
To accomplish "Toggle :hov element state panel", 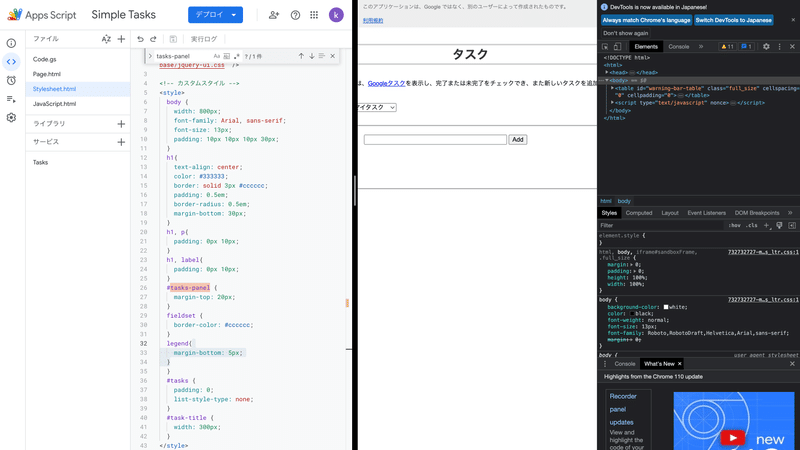I will [x=734, y=226].
